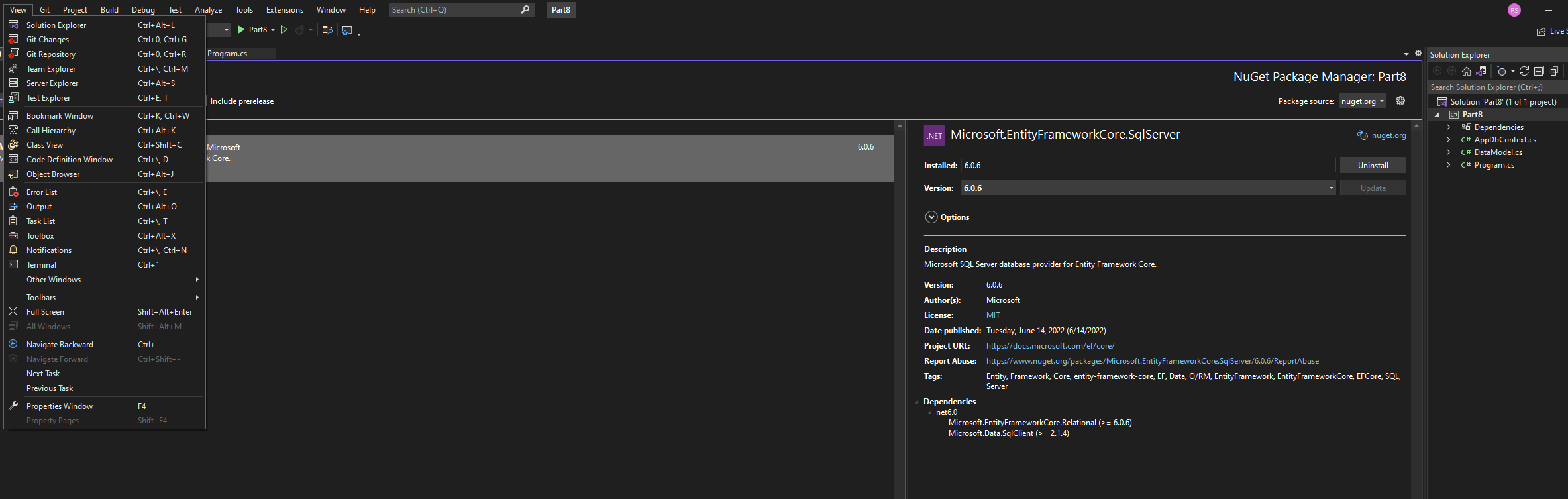Start debugging with the green Part8 run button

pos(252,30)
